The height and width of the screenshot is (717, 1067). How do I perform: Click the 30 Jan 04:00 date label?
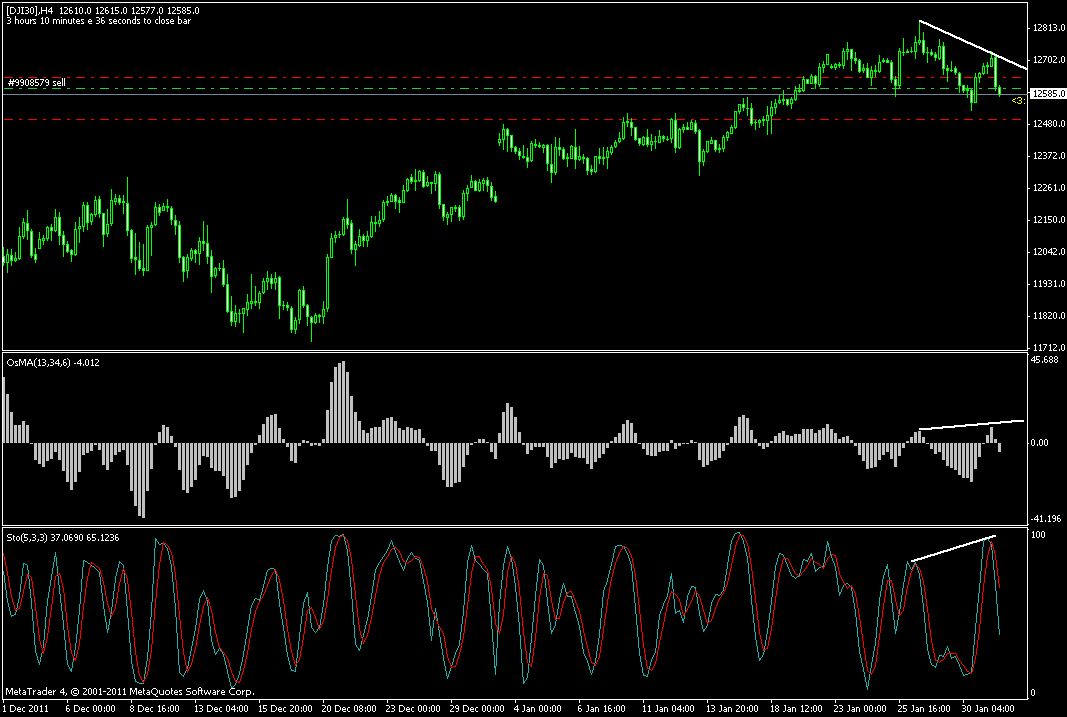click(x=989, y=709)
